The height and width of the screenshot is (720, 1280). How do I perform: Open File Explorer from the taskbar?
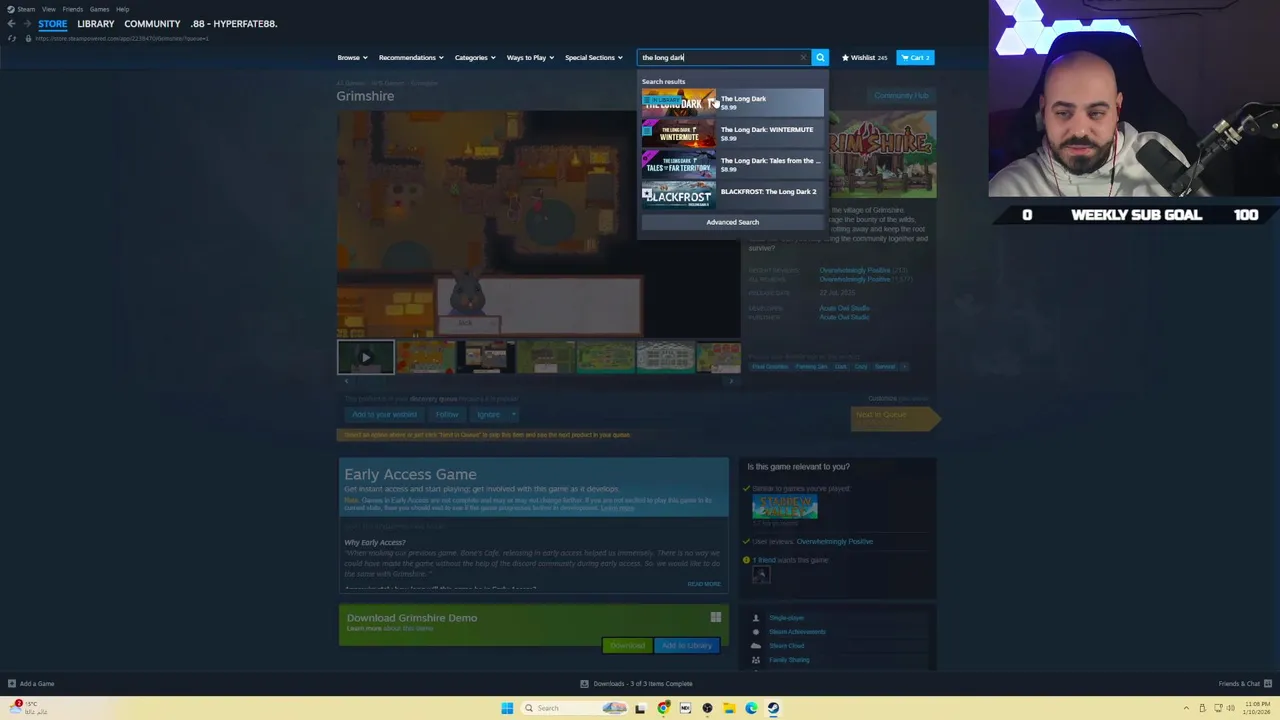[x=729, y=708]
